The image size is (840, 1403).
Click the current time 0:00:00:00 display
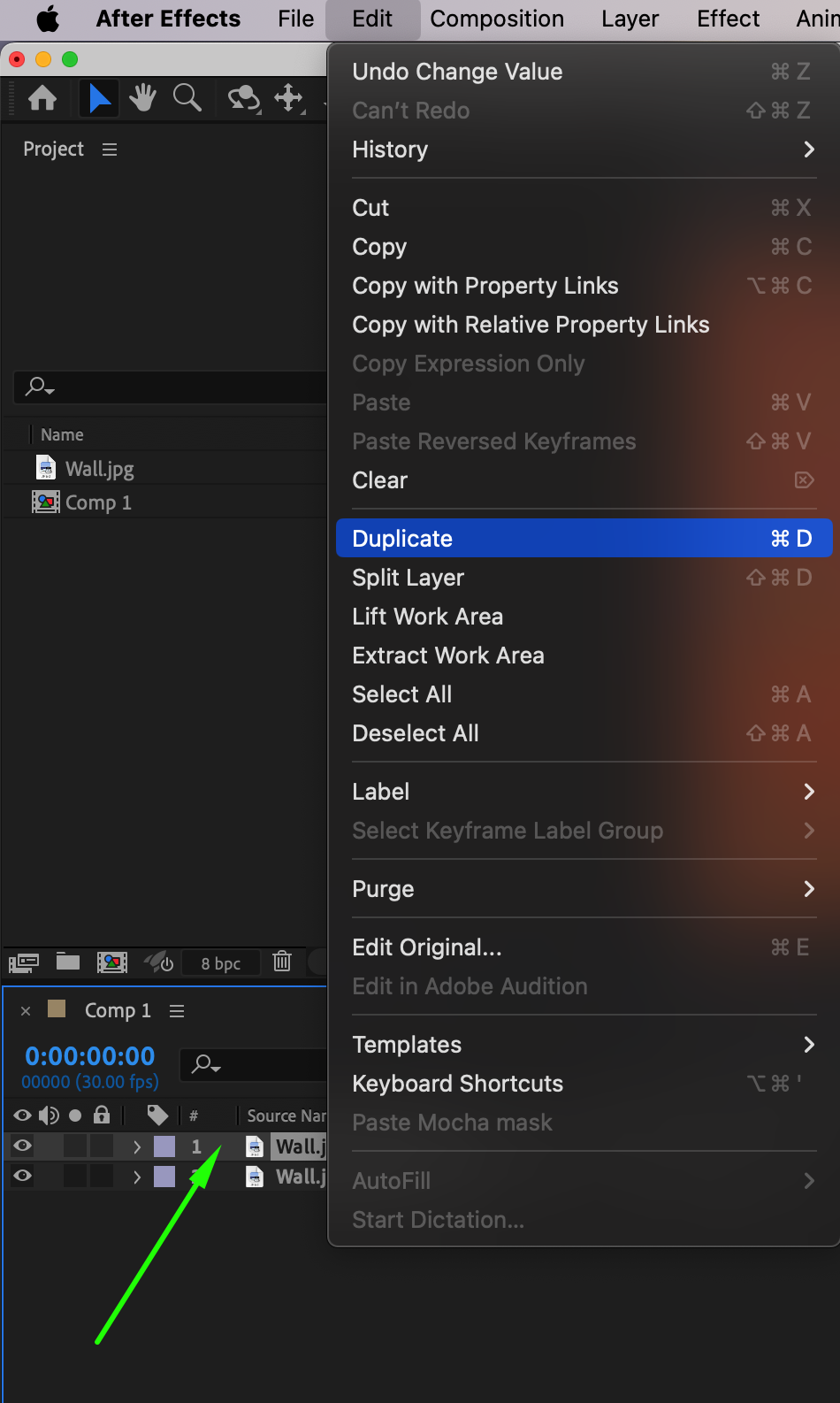tap(90, 1055)
